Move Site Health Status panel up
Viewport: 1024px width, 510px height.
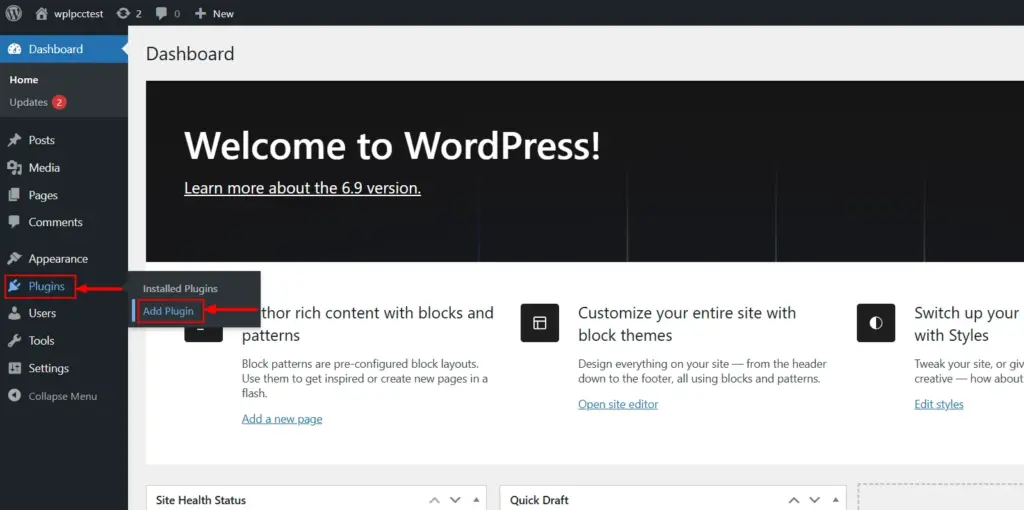pos(434,500)
